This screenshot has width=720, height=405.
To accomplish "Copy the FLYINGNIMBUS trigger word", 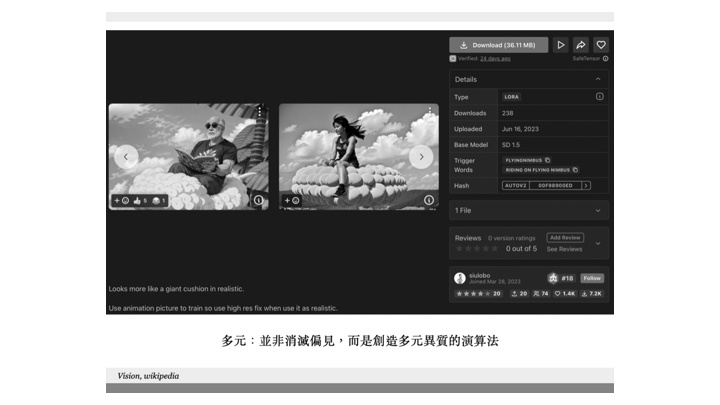I will [547, 160].
